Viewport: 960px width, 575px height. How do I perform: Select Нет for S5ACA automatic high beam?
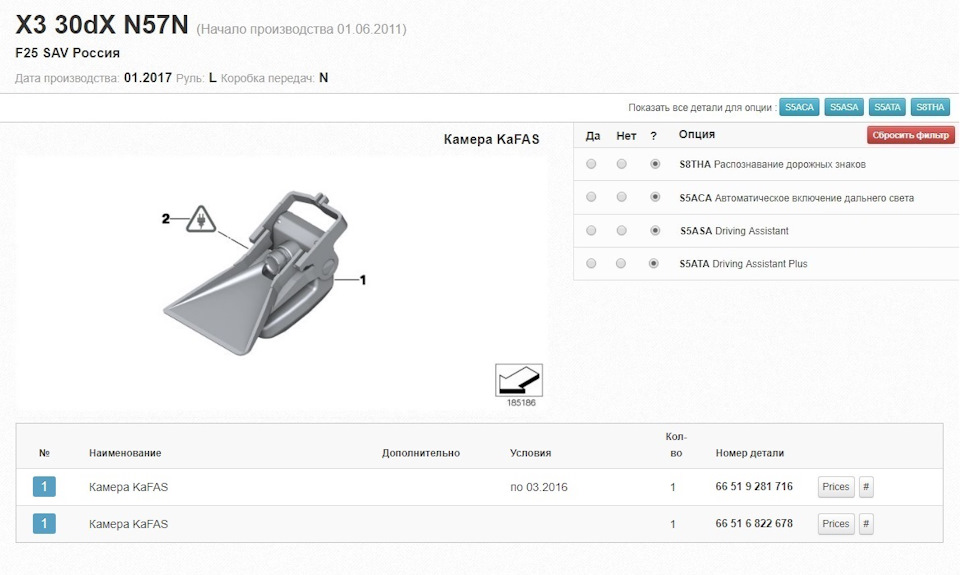[x=621, y=197]
